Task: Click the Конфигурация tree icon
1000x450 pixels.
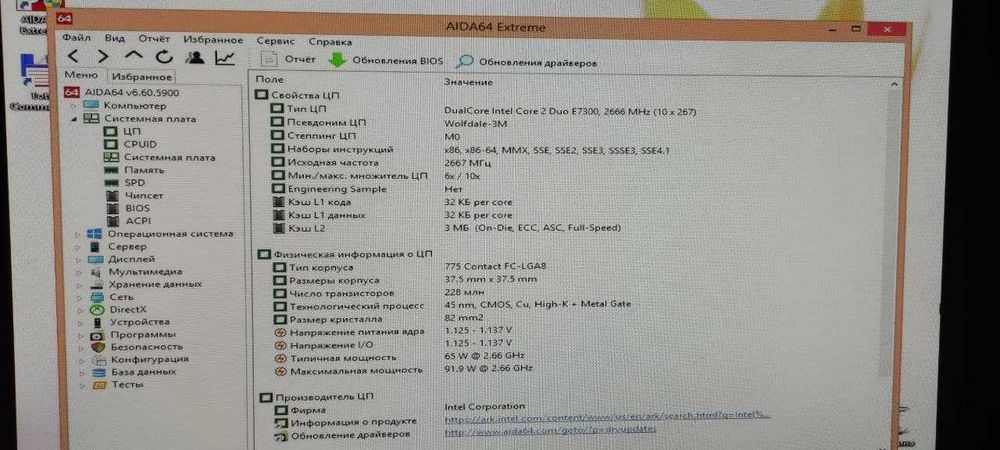Action: 97,360
